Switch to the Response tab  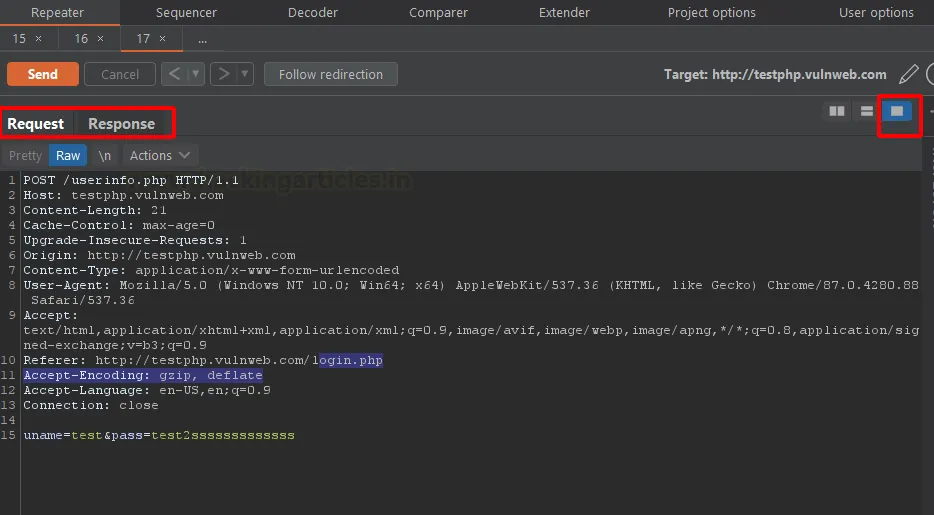[x=121, y=124]
